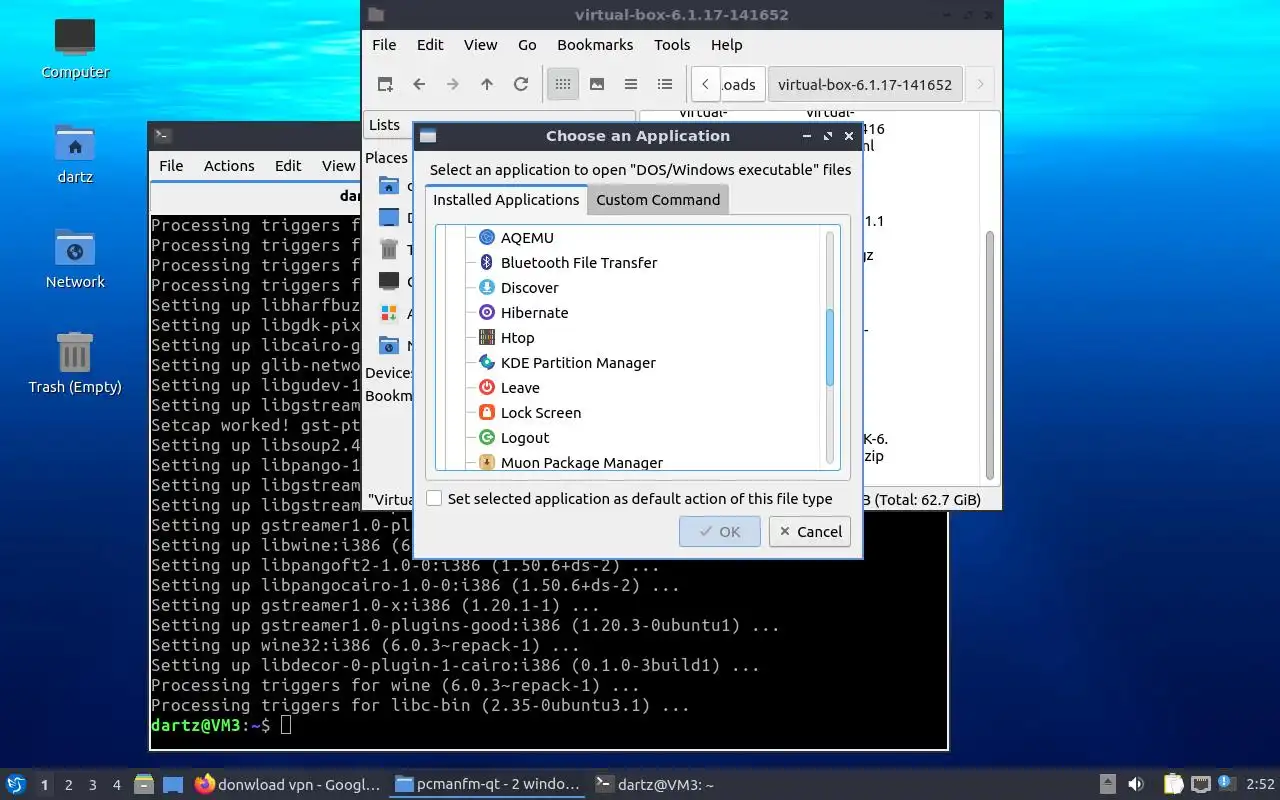The height and width of the screenshot is (800, 1280).
Task: Switch to the Custom Command tab
Action: click(658, 200)
